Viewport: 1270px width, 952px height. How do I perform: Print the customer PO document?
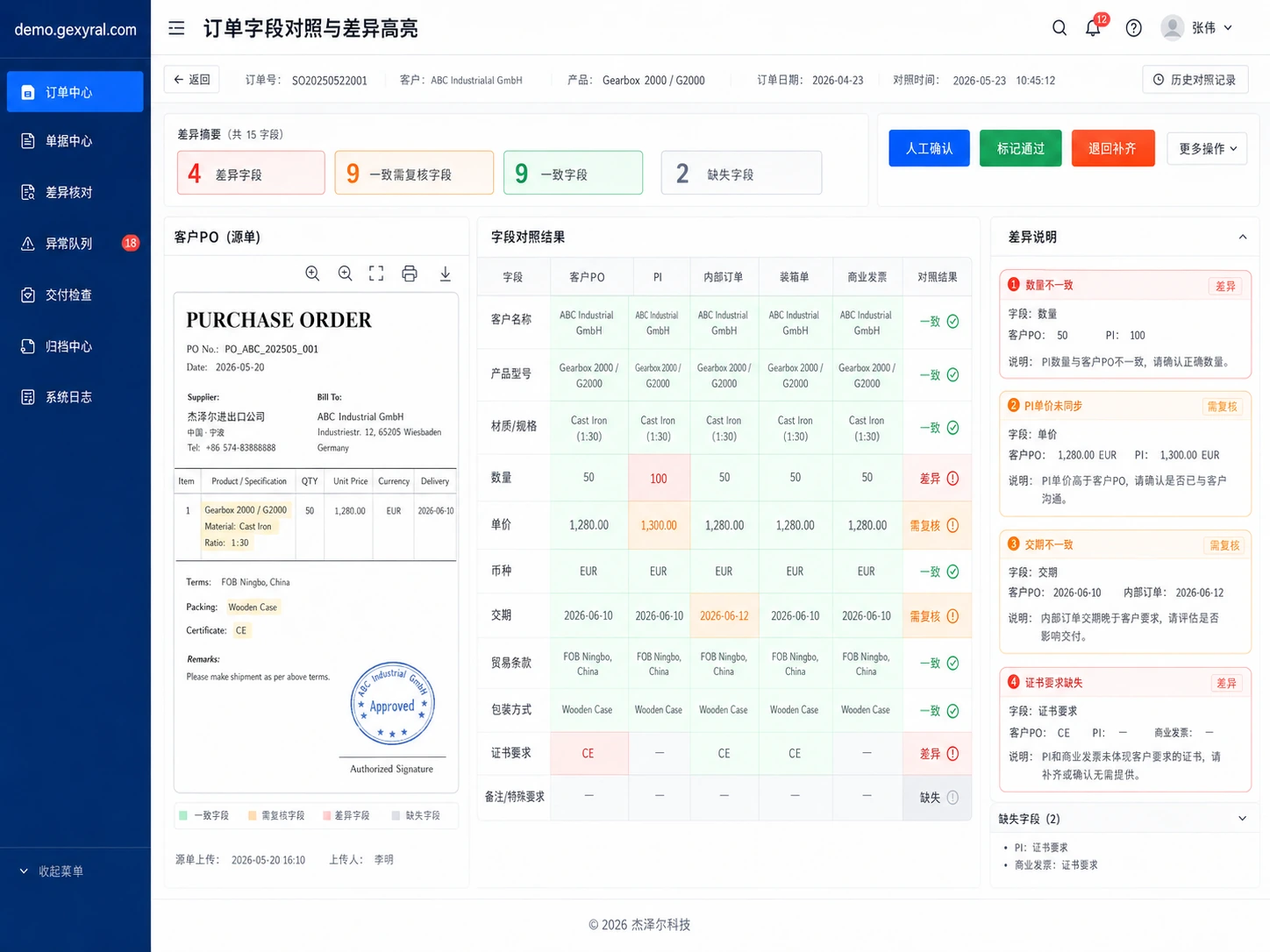(x=410, y=274)
